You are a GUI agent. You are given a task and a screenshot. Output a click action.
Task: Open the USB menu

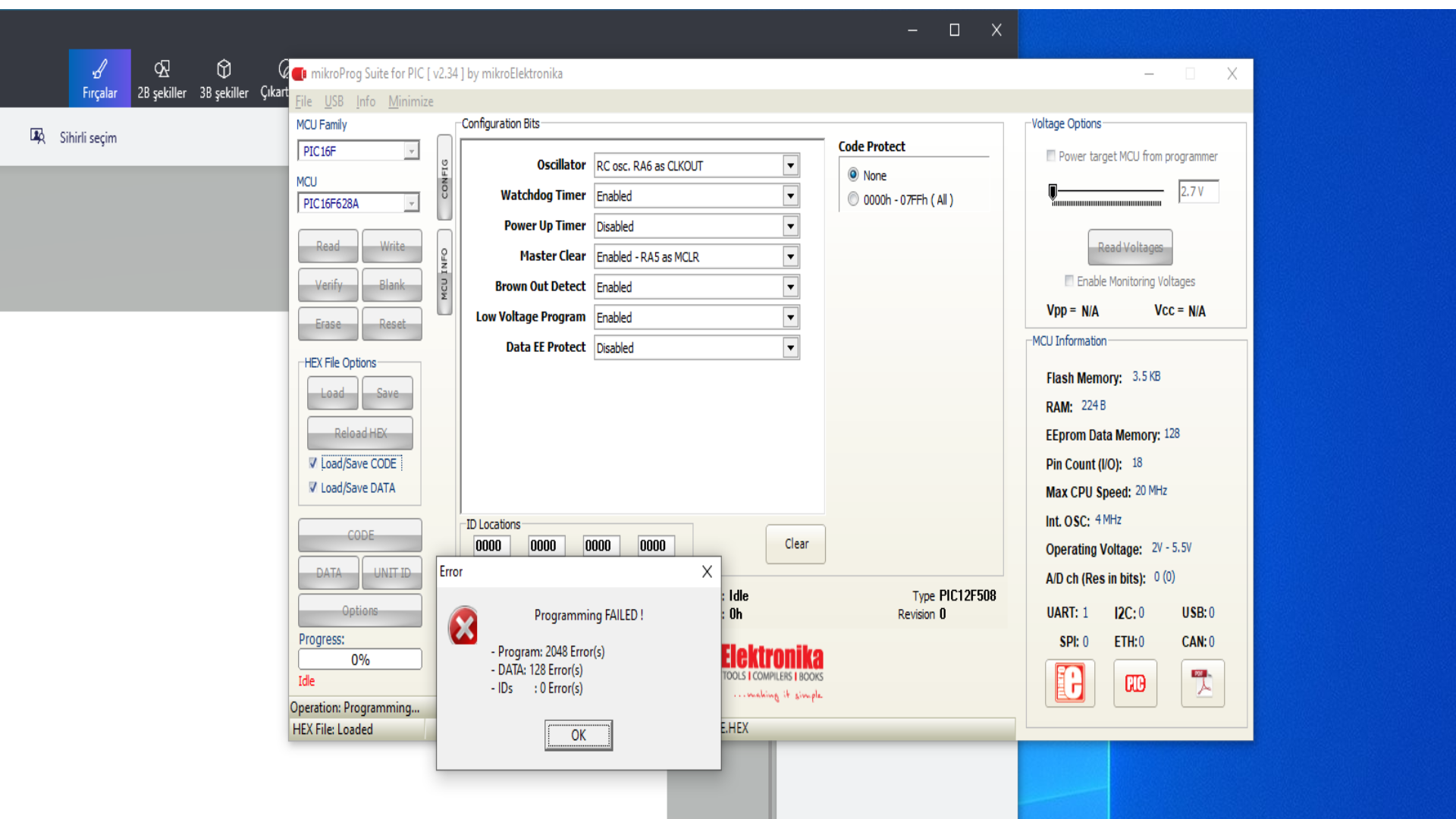334,102
